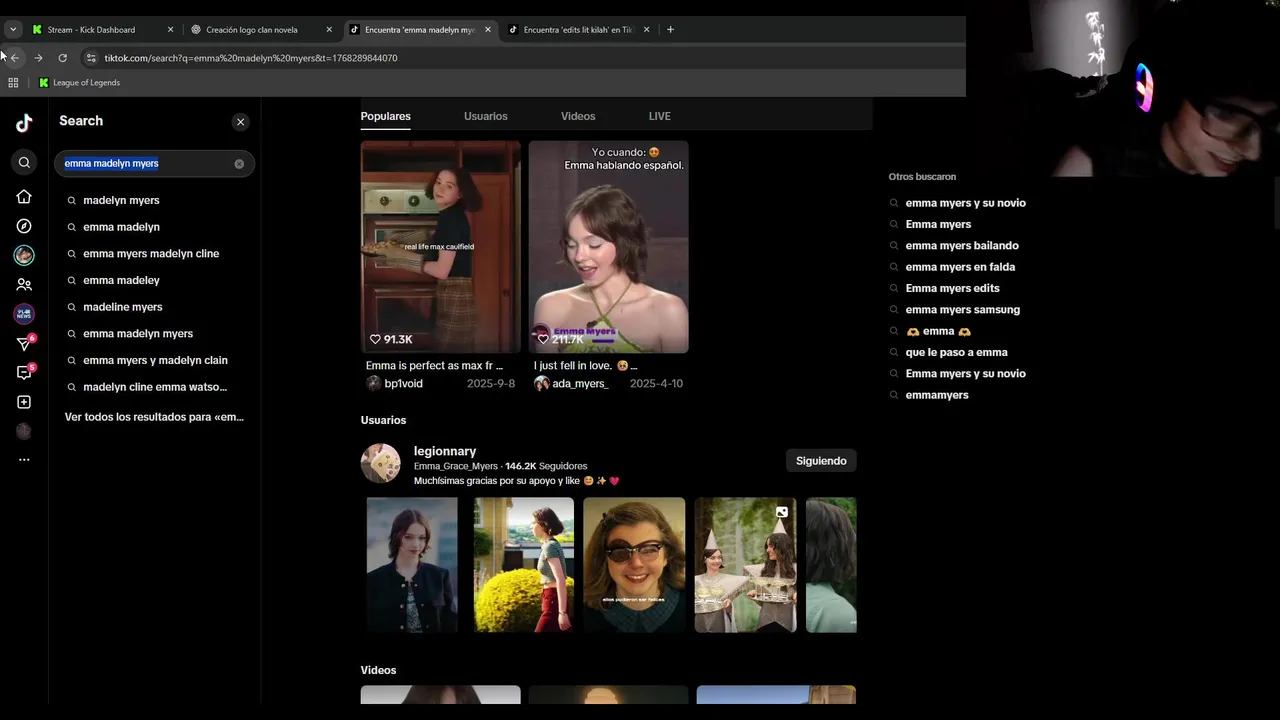Open the browser tab search dropdown

pos(13,30)
